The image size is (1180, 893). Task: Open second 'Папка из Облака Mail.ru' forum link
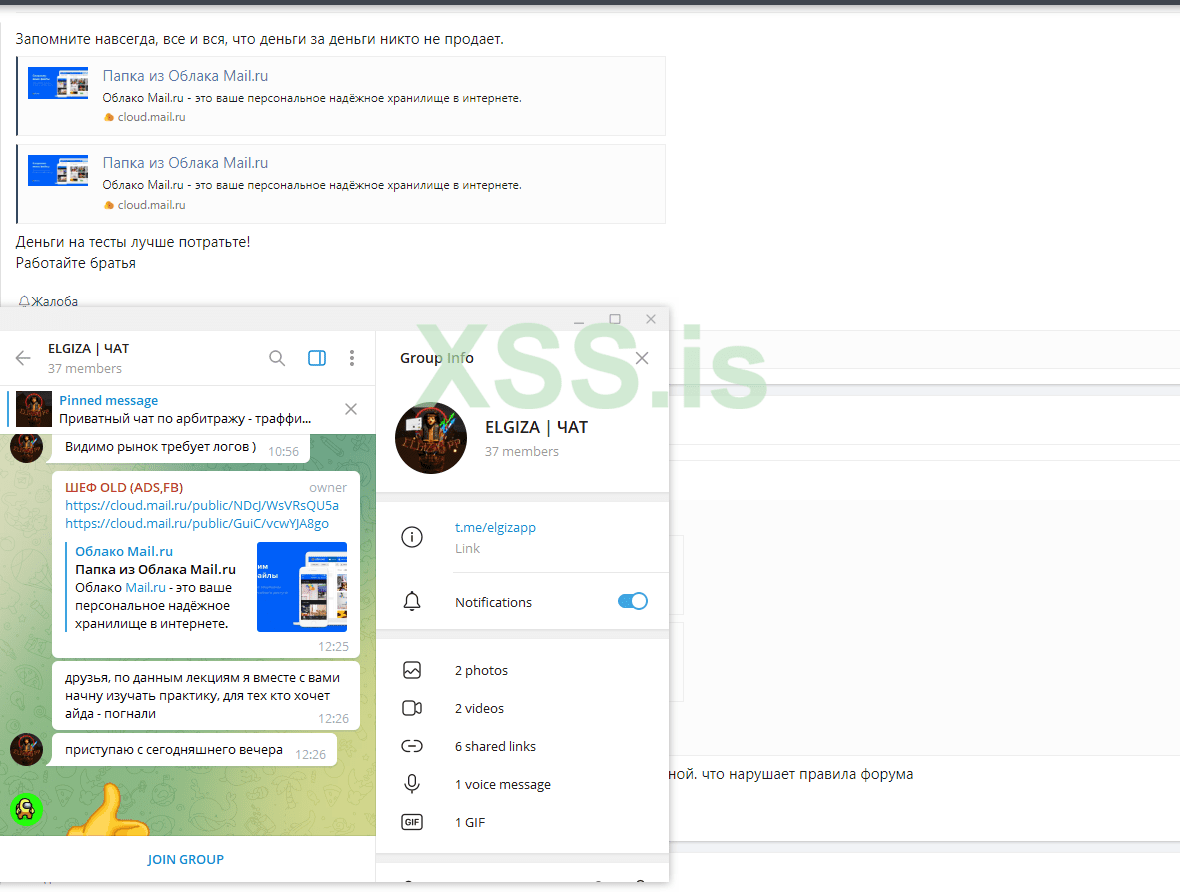pyautogui.click(x=185, y=163)
